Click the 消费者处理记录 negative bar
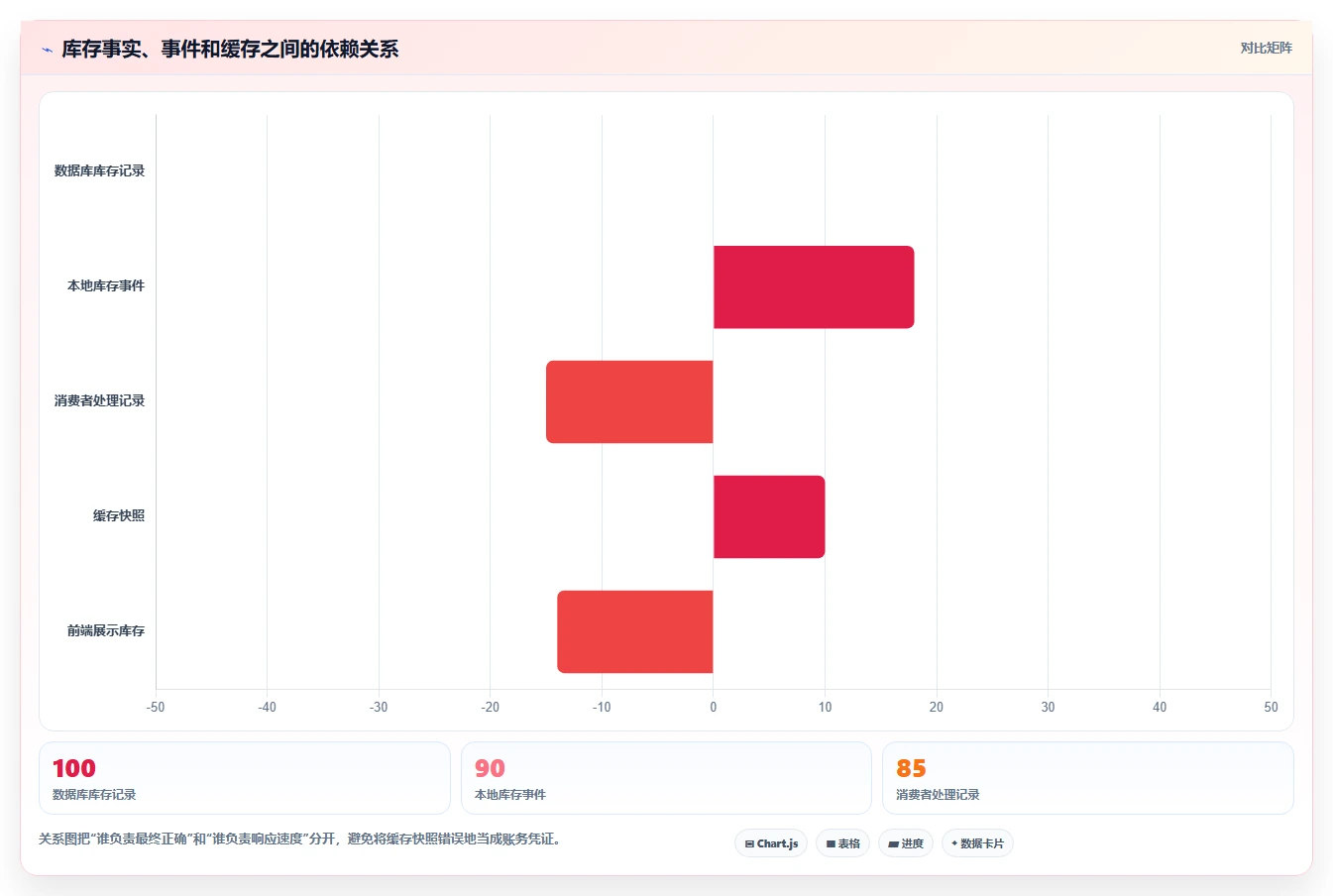 [x=629, y=401]
